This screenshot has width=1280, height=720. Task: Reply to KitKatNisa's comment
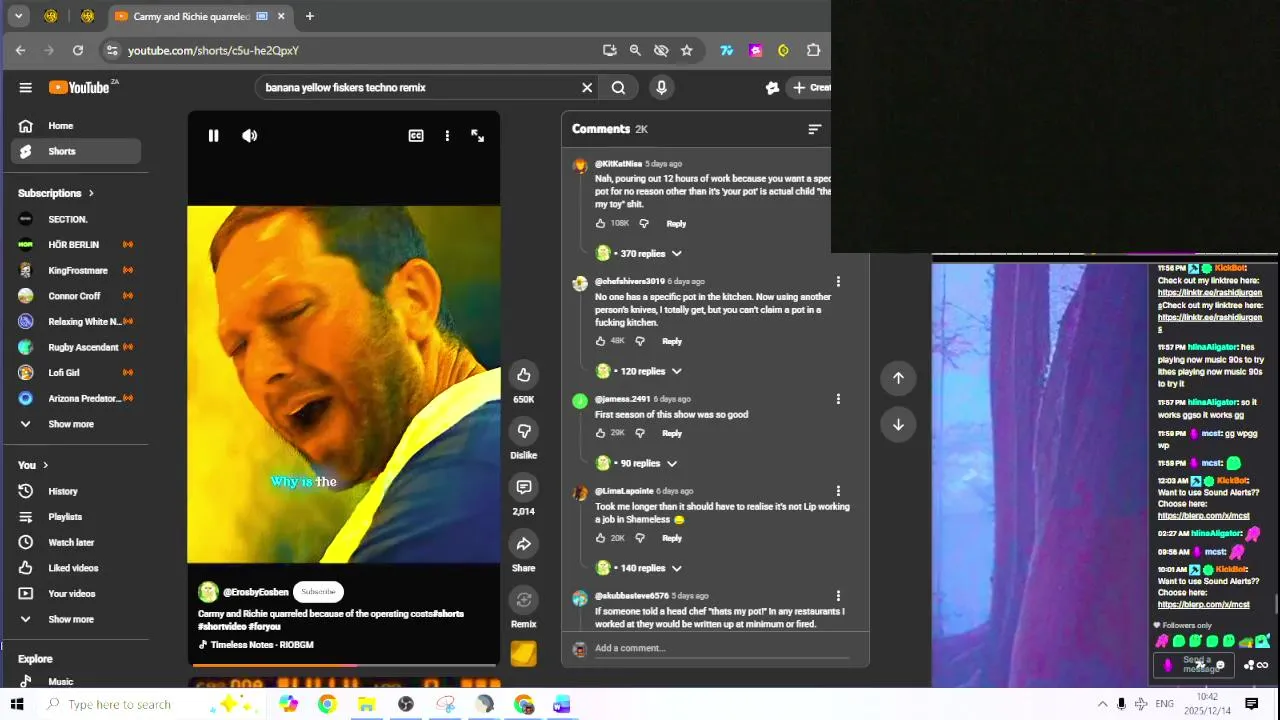[676, 224]
